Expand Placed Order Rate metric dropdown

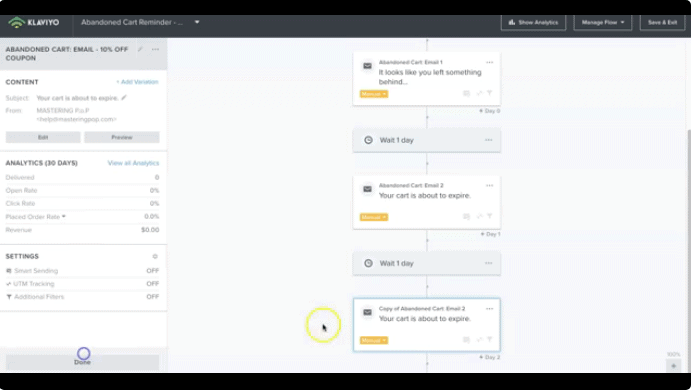pyautogui.click(x=64, y=217)
